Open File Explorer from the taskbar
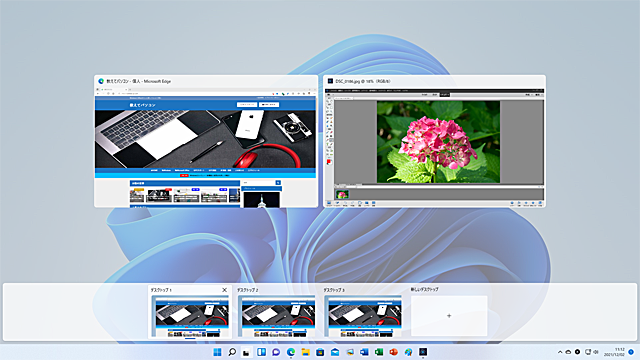This screenshot has width=640, height=360. (x=305, y=352)
